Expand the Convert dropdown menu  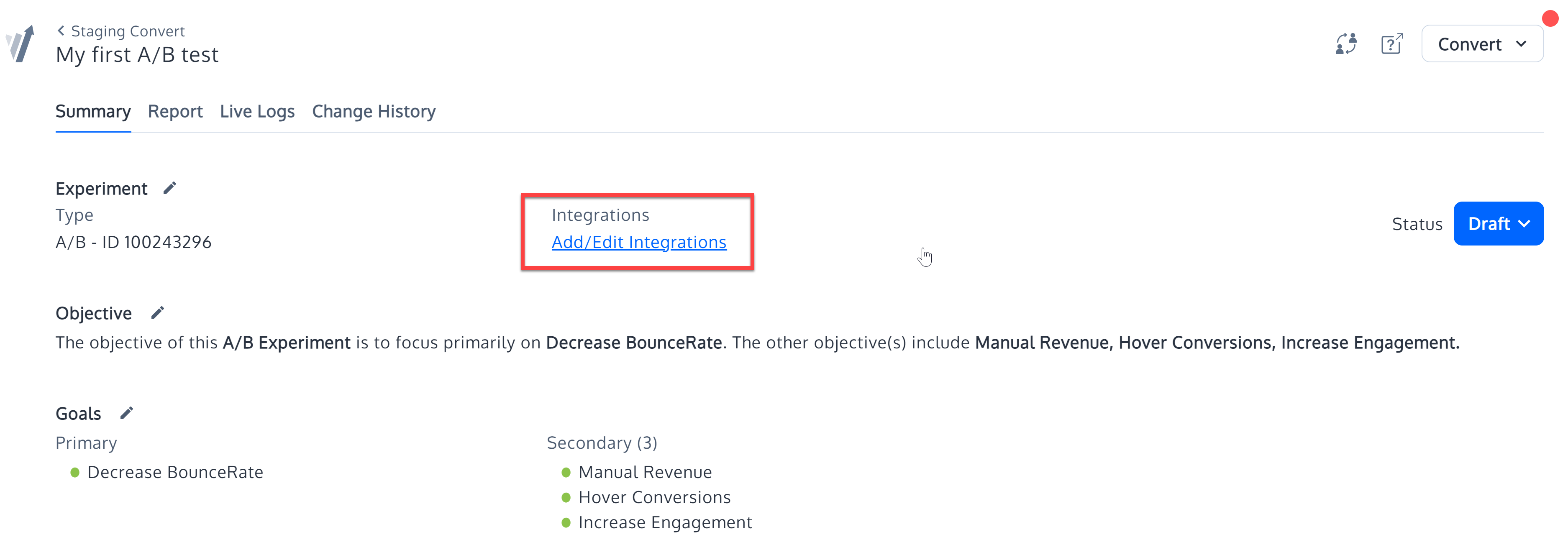(x=1482, y=43)
